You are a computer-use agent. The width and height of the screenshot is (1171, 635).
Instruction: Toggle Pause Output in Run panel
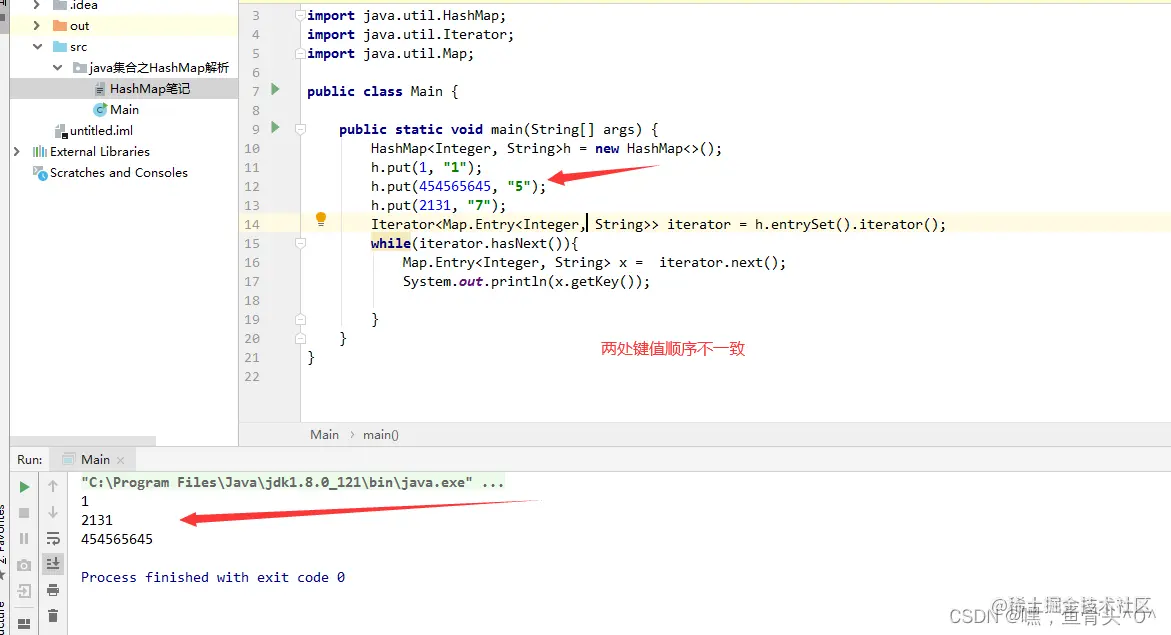click(24, 539)
